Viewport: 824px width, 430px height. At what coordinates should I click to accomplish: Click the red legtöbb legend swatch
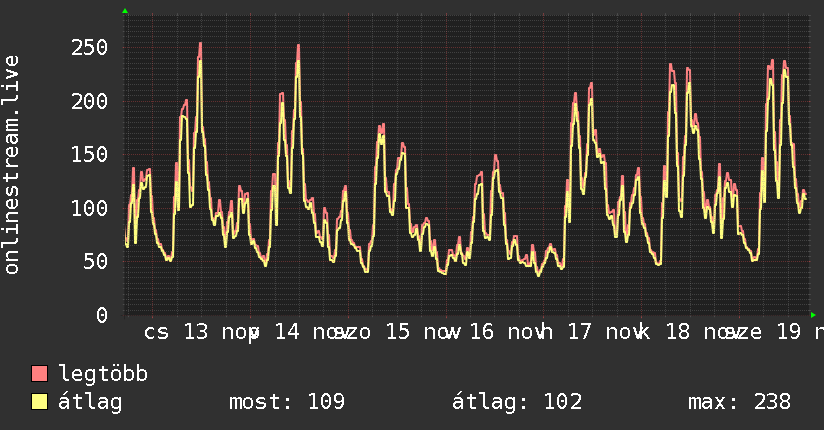pyautogui.click(x=39, y=373)
